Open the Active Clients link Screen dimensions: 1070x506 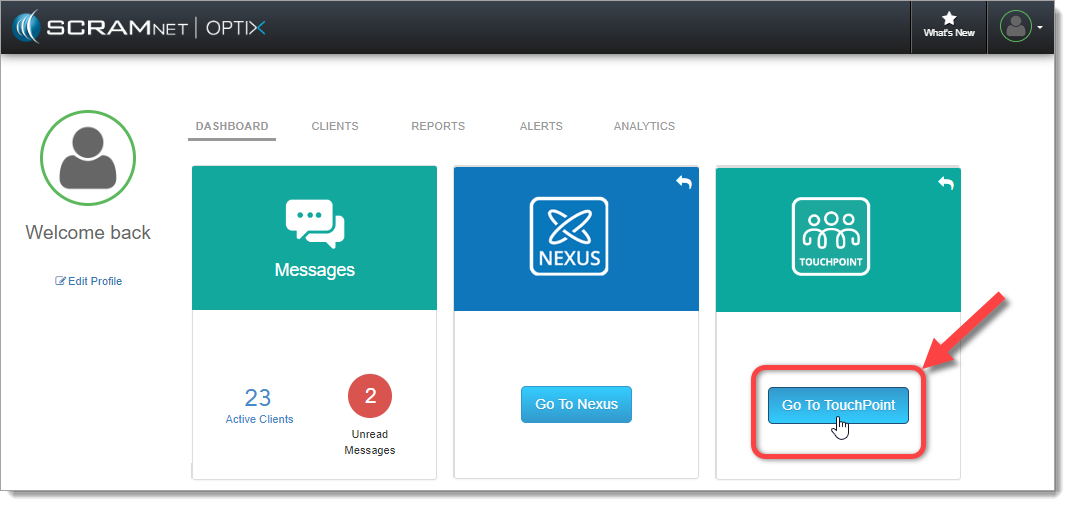point(259,419)
